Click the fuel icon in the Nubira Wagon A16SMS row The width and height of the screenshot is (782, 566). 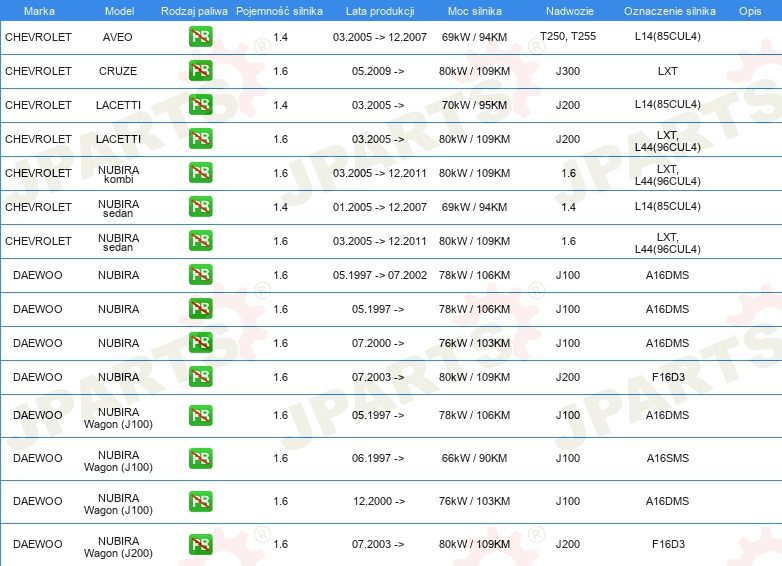pos(200,458)
